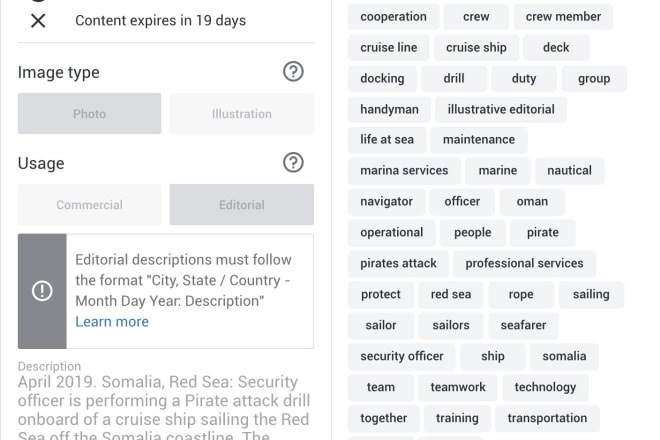
Task: Pick the 'red sea' keyword tag
Action: (451, 294)
